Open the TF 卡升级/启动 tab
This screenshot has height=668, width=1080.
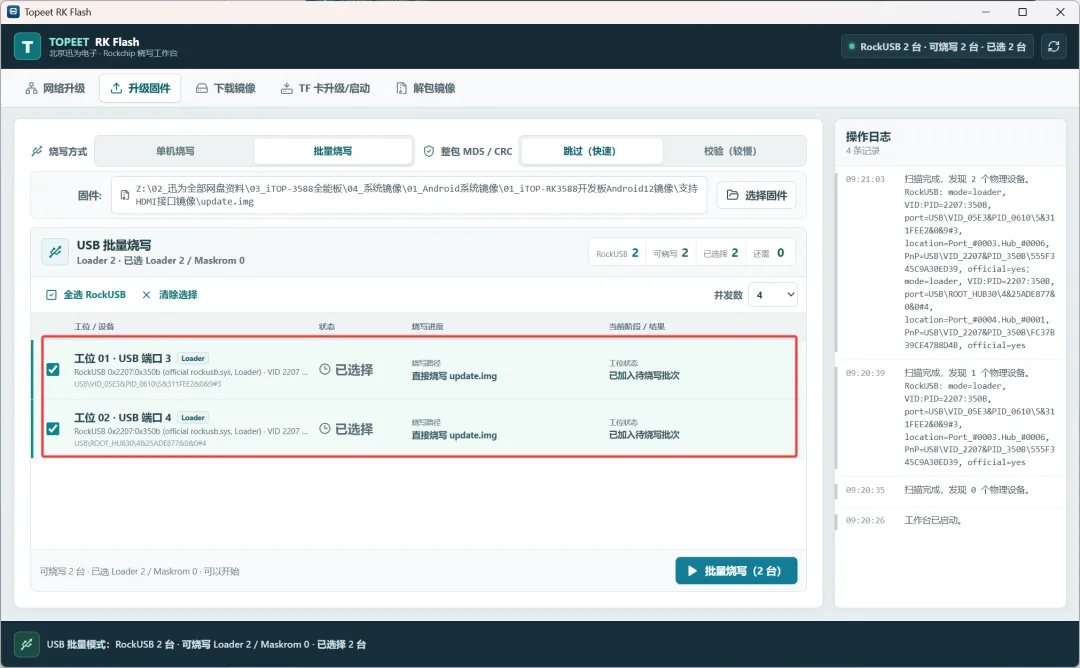pyautogui.click(x=326, y=88)
